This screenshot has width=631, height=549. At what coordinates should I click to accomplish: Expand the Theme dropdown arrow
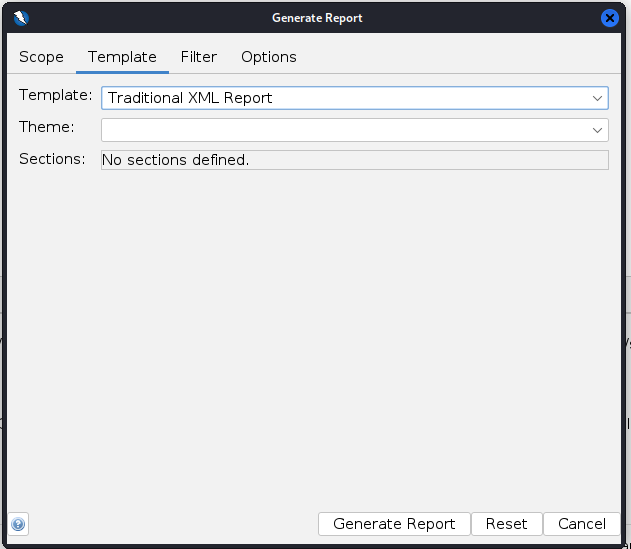coord(597,129)
